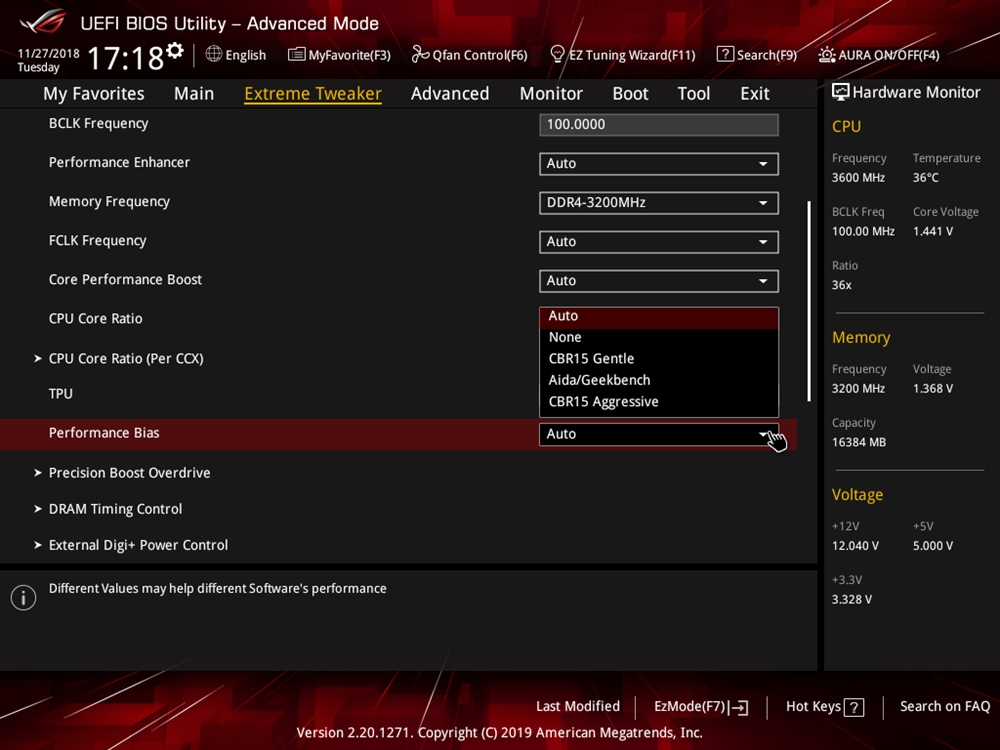Collapse the Performance Bias dropdown arrow
The width and height of the screenshot is (1000, 750).
[x=763, y=434]
